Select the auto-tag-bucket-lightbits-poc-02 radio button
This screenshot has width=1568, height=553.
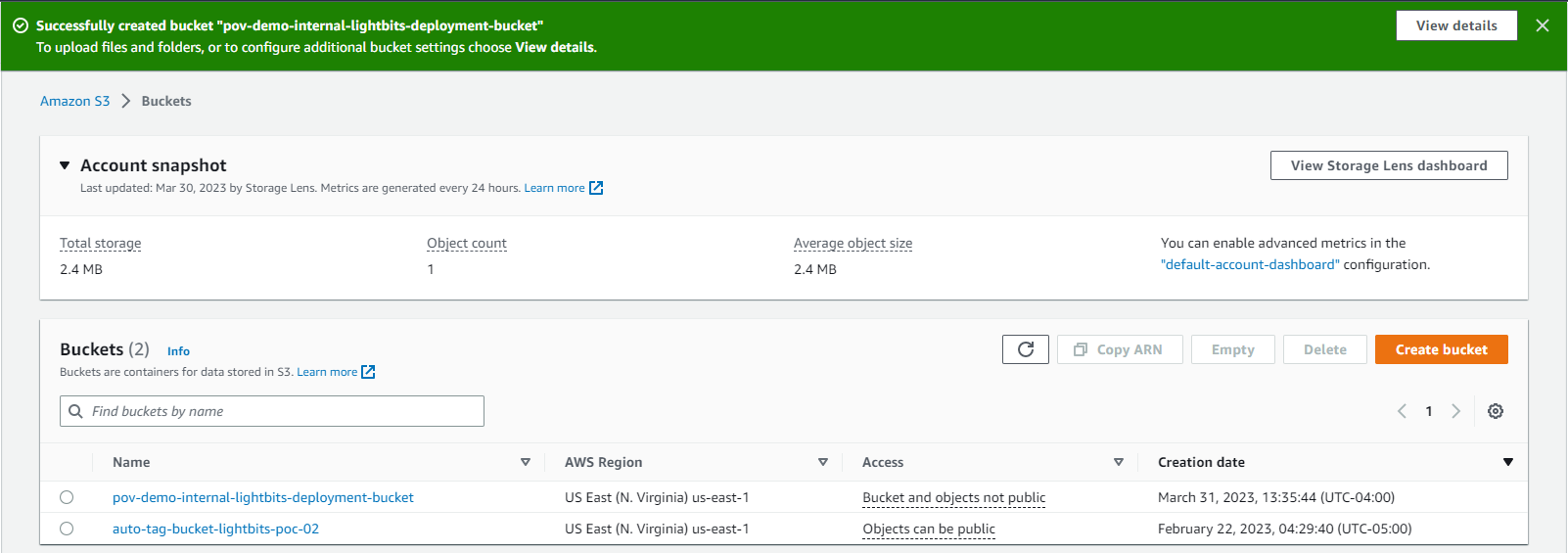click(x=67, y=529)
